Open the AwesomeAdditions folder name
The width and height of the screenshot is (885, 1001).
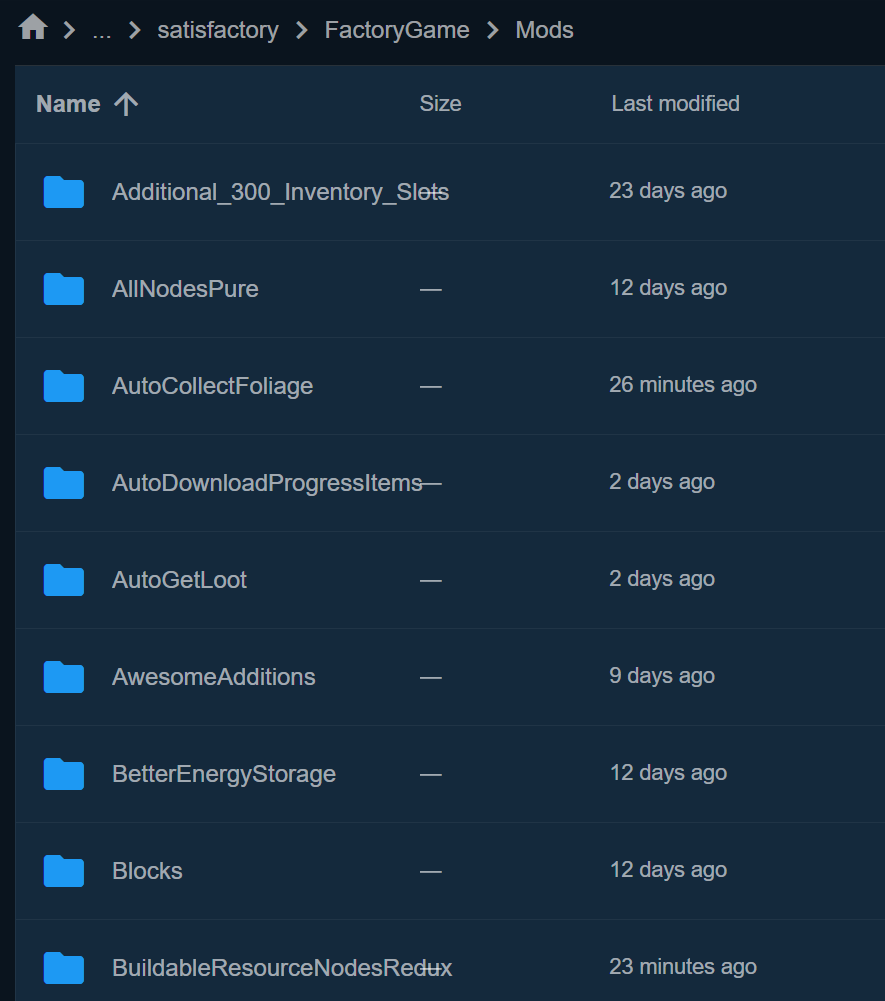(x=214, y=677)
